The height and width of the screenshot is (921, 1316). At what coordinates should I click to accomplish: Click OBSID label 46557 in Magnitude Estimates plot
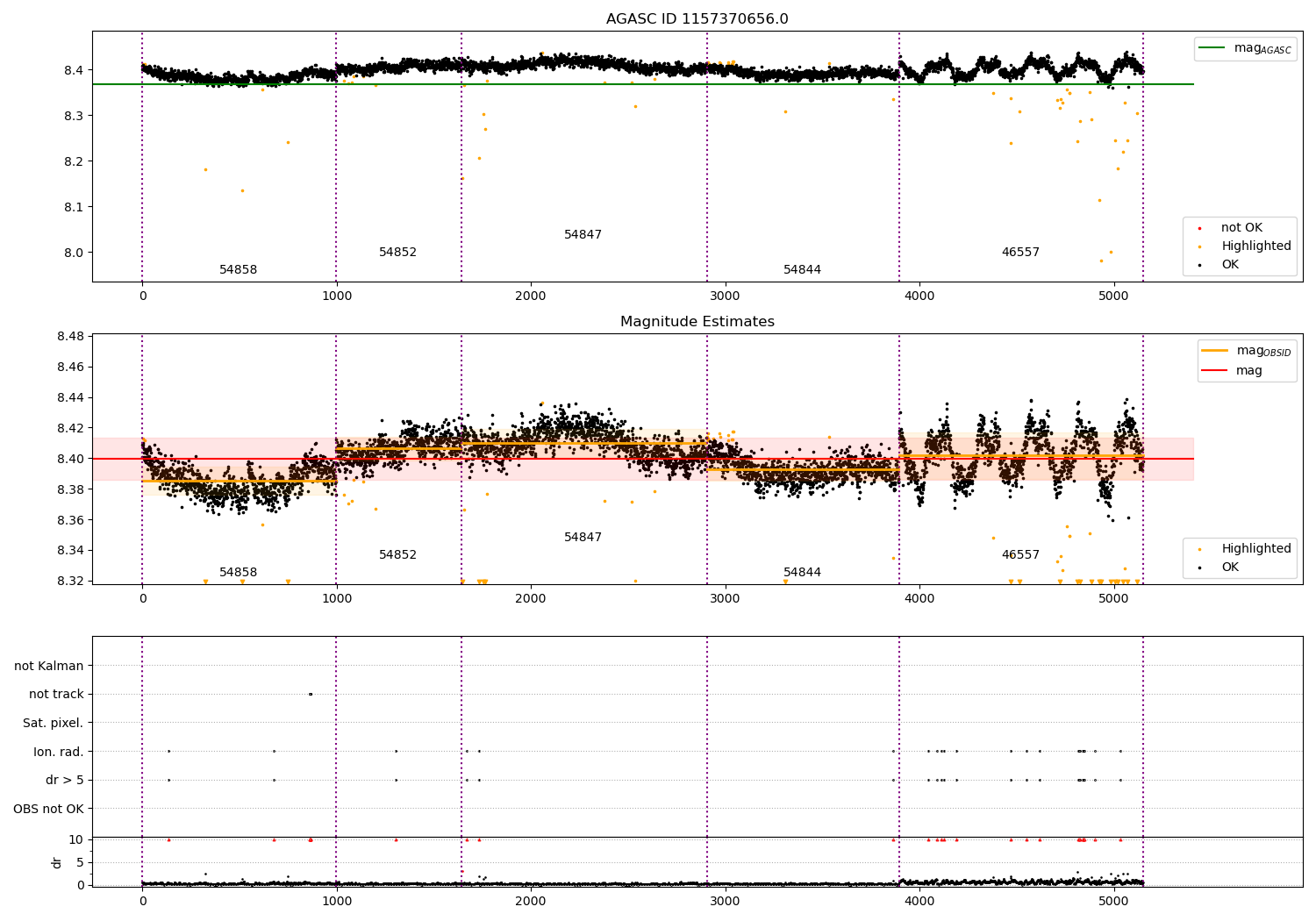[x=1020, y=555]
